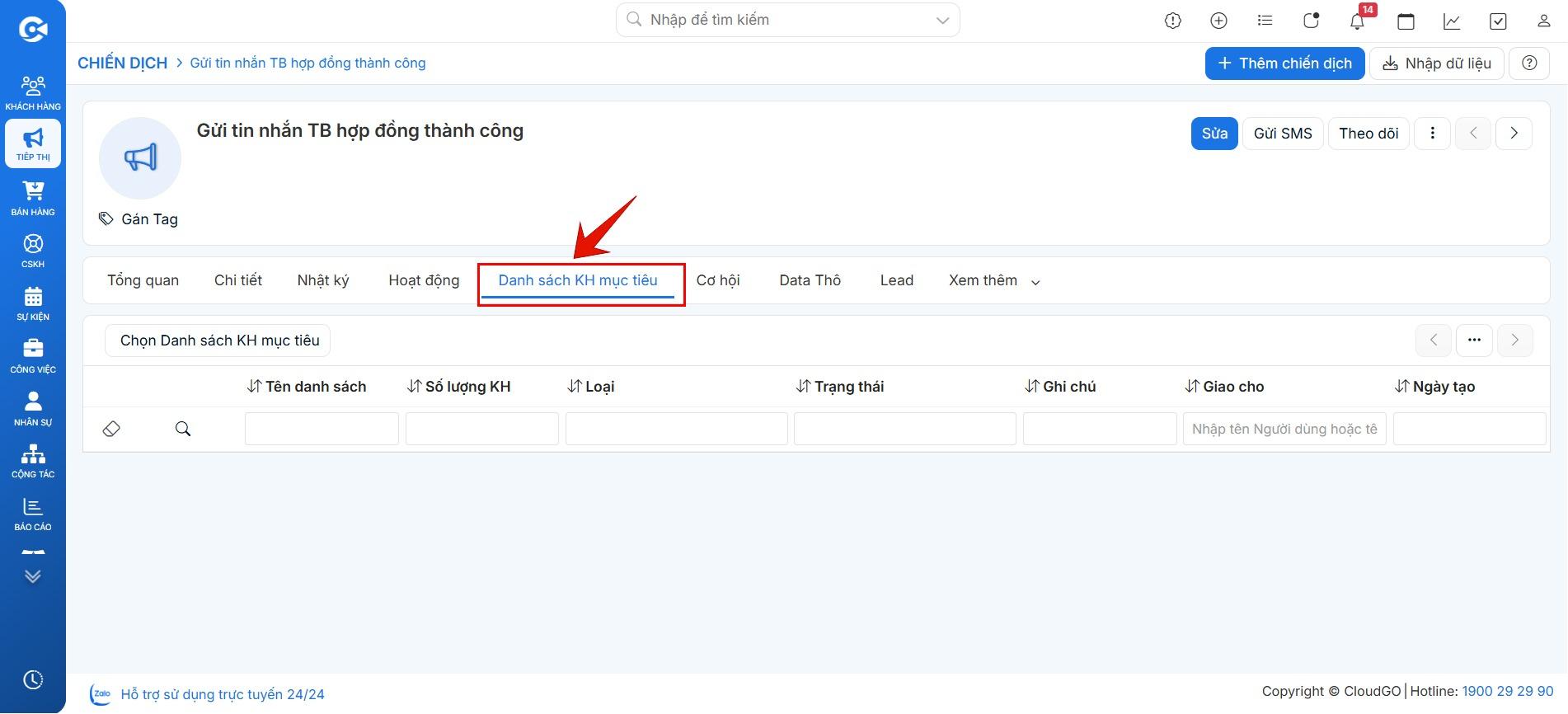Image resolution: width=1568 pixels, height=714 pixels.
Task: Open the CloudGO logo home
Action: click(x=33, y=30)
